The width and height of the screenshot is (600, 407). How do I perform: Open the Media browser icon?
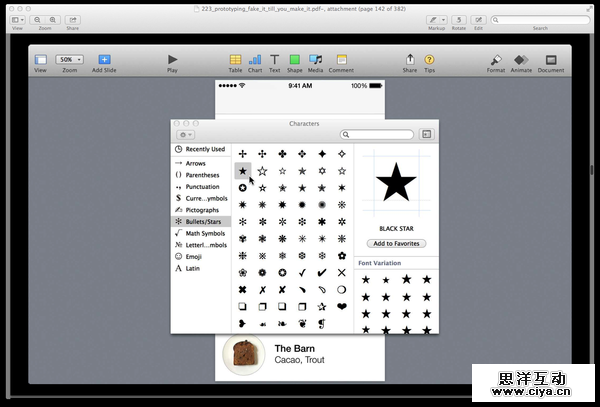coord(315,61)
